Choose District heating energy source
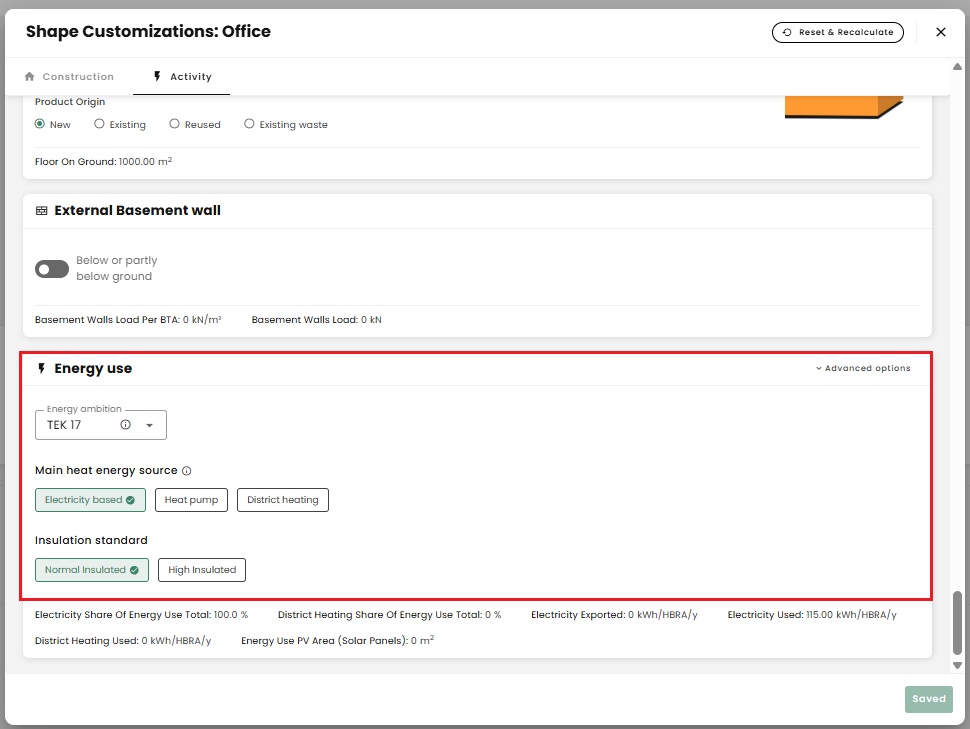970x729 pixels. 282,500
